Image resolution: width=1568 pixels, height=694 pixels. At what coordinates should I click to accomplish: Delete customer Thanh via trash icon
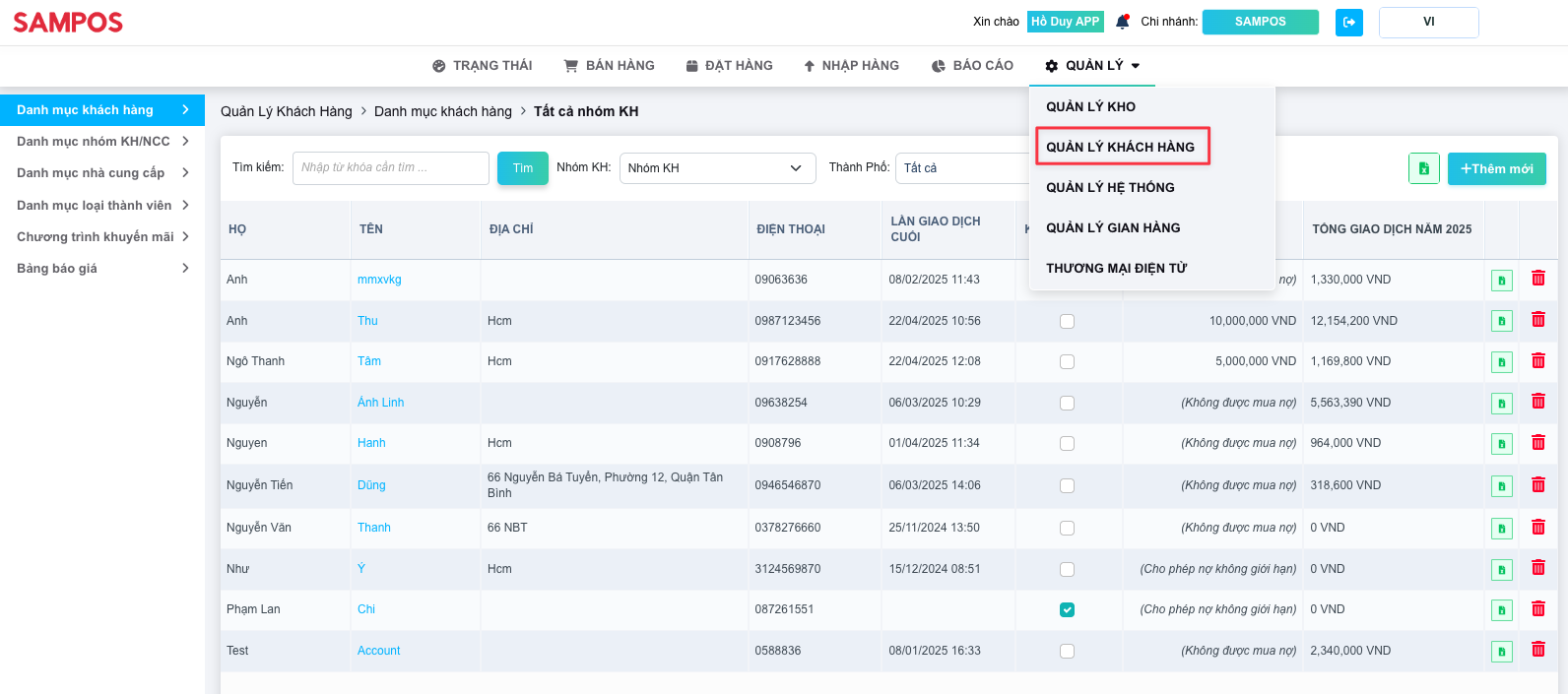pos(1538,528)
